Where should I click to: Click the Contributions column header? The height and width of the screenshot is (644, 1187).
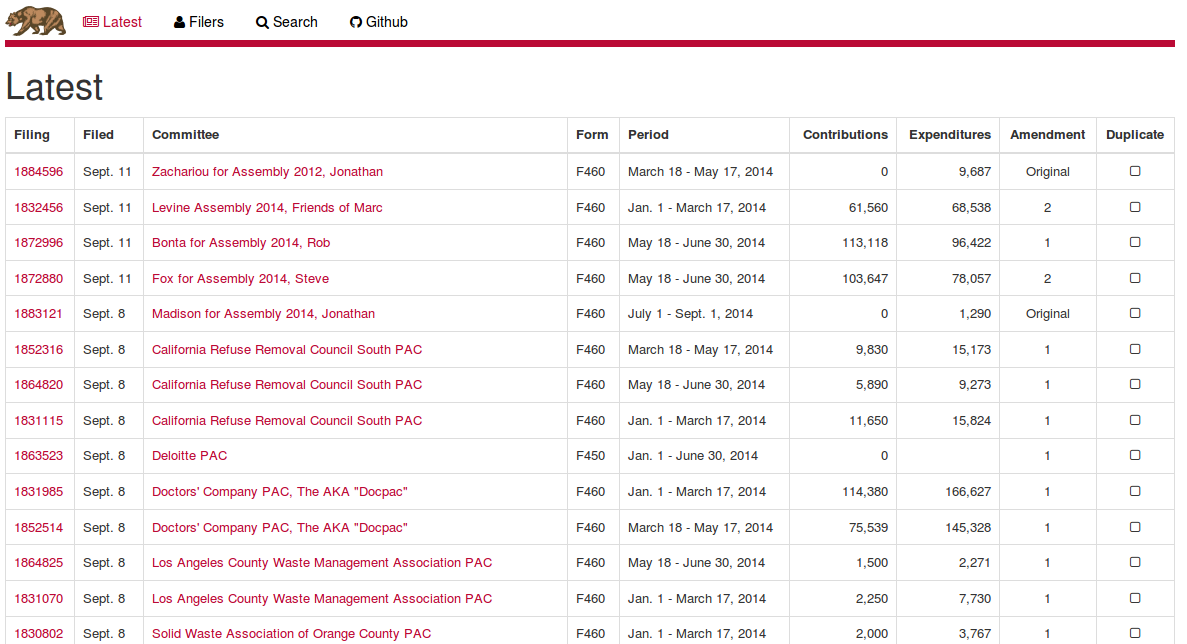pyautogui.click(x=845, y=135)
